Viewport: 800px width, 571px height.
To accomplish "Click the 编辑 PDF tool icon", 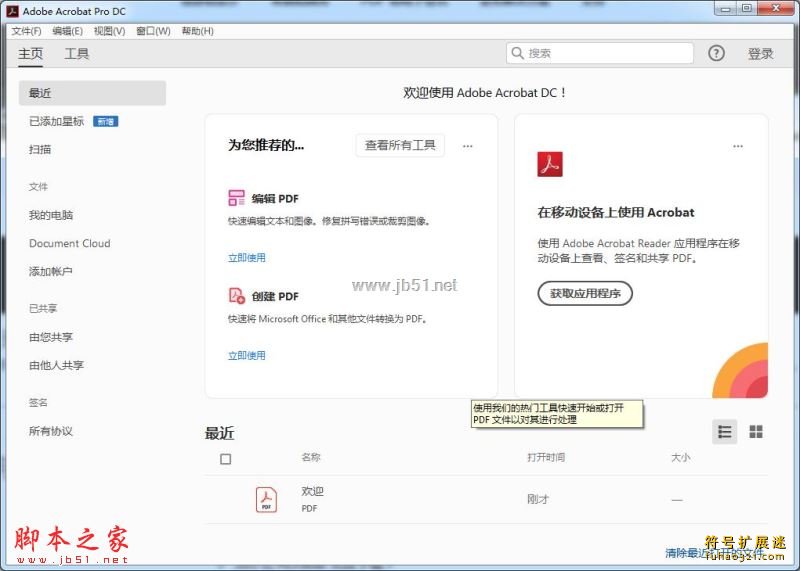I will 236,198.
